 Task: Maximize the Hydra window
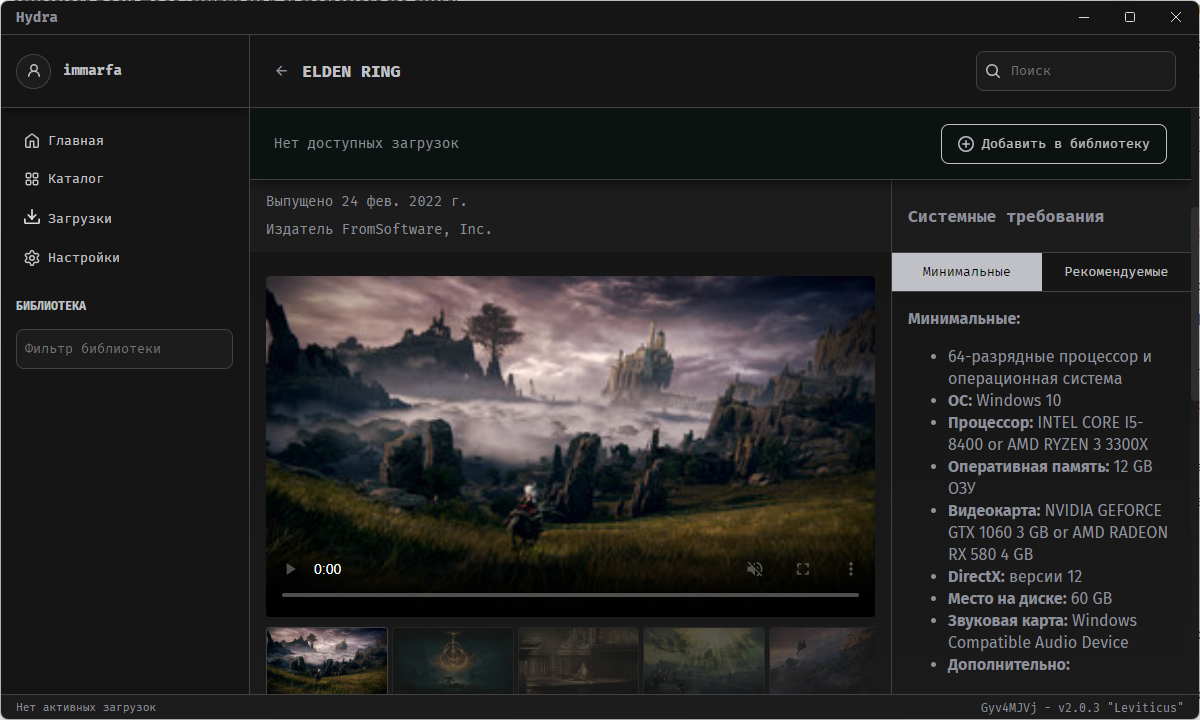point(1130,17)
